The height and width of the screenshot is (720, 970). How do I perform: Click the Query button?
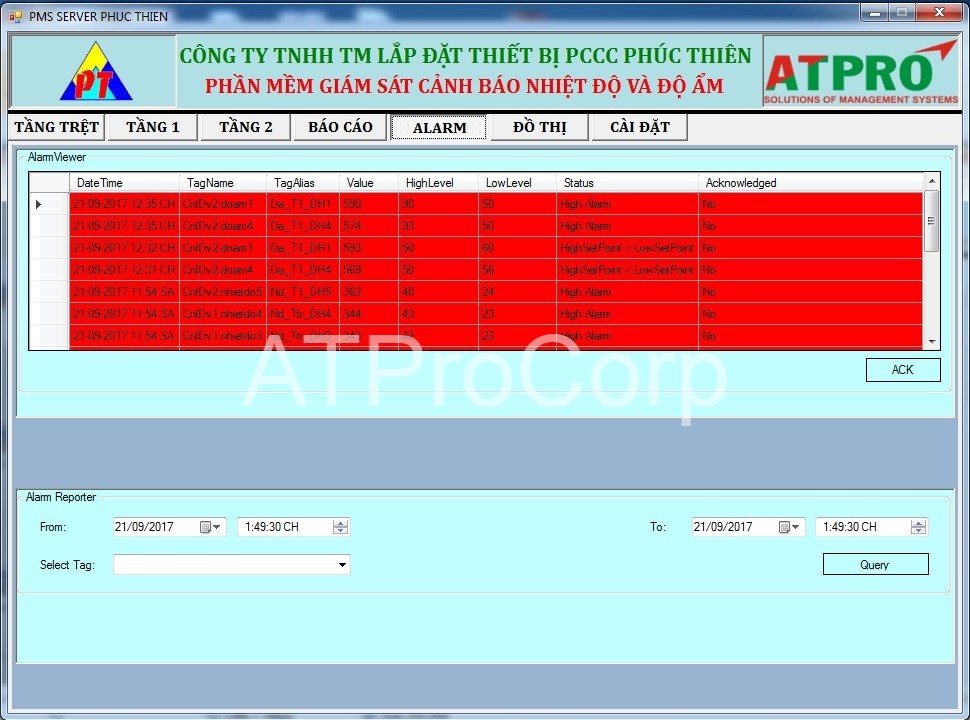[875, 564]
